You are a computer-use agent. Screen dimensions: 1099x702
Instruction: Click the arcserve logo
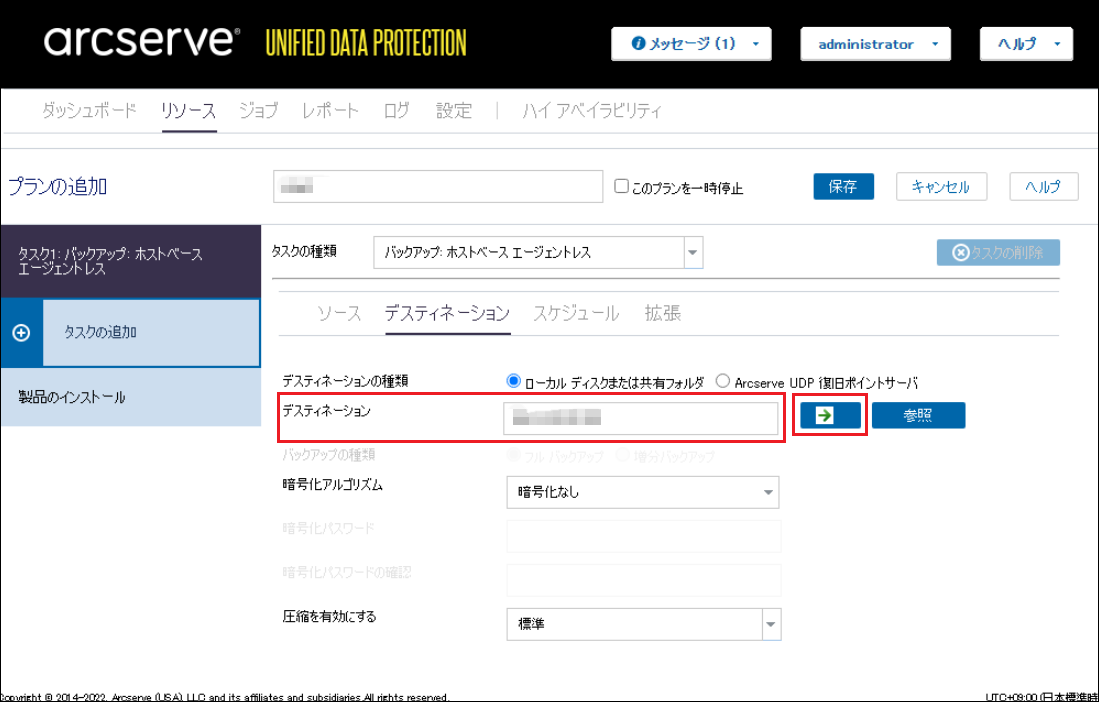(142, 42)
